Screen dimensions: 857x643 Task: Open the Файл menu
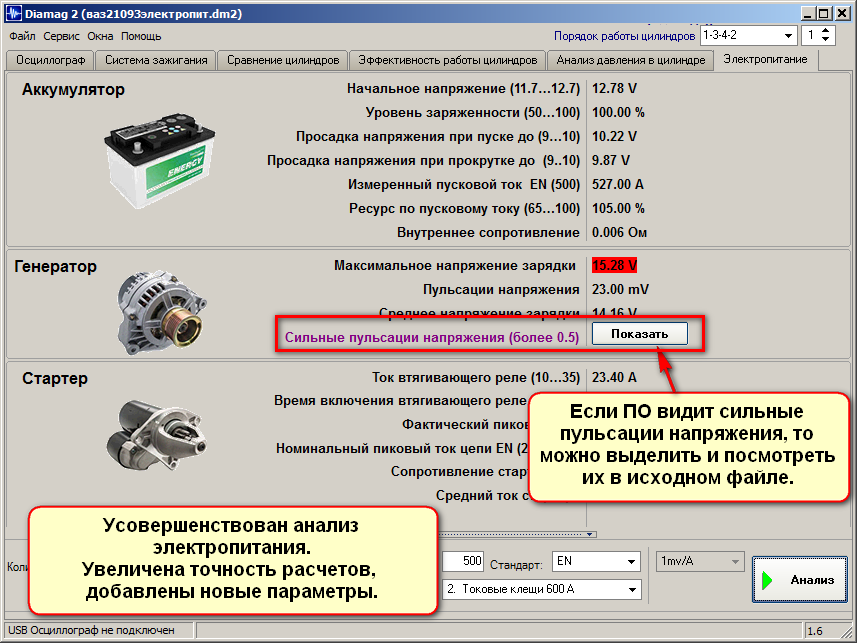pos(22,37)
